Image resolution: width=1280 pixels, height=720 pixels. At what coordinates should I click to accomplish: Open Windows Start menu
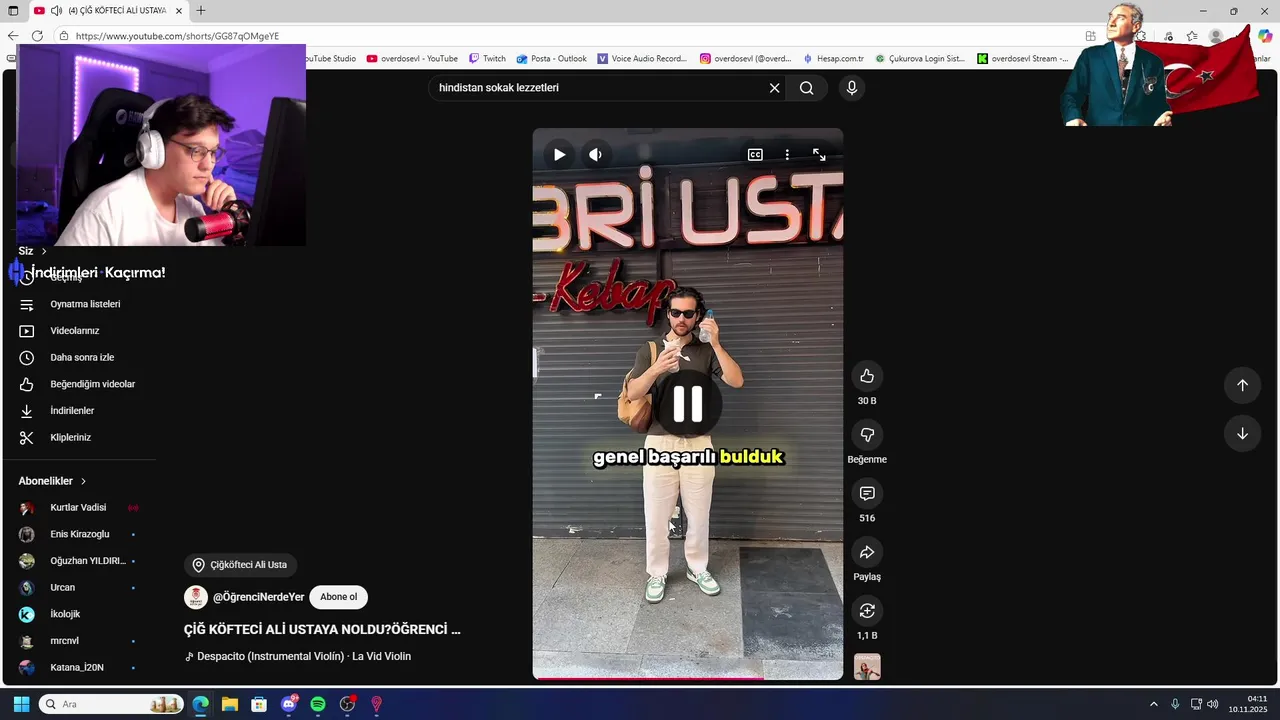[x=21, y=704]
